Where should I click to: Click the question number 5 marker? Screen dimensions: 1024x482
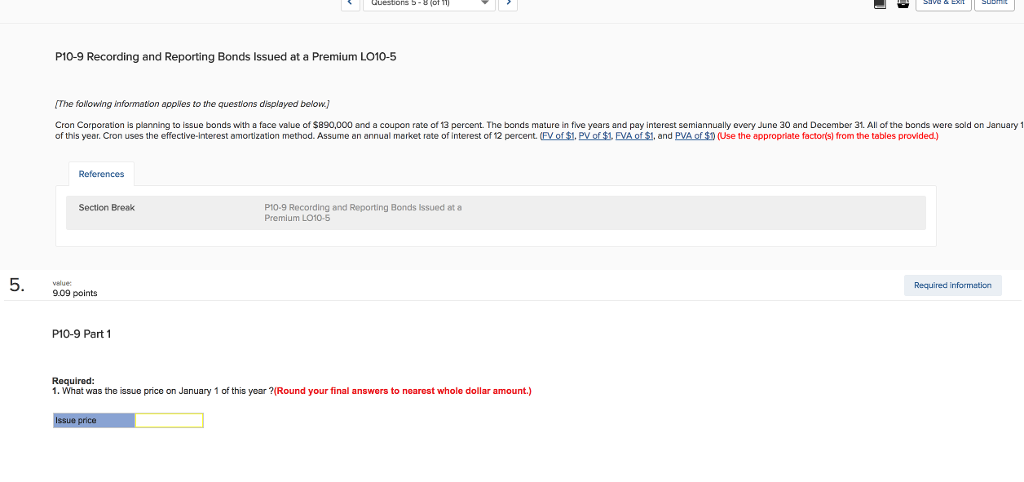pyautogui.click(x=16, y=285)
